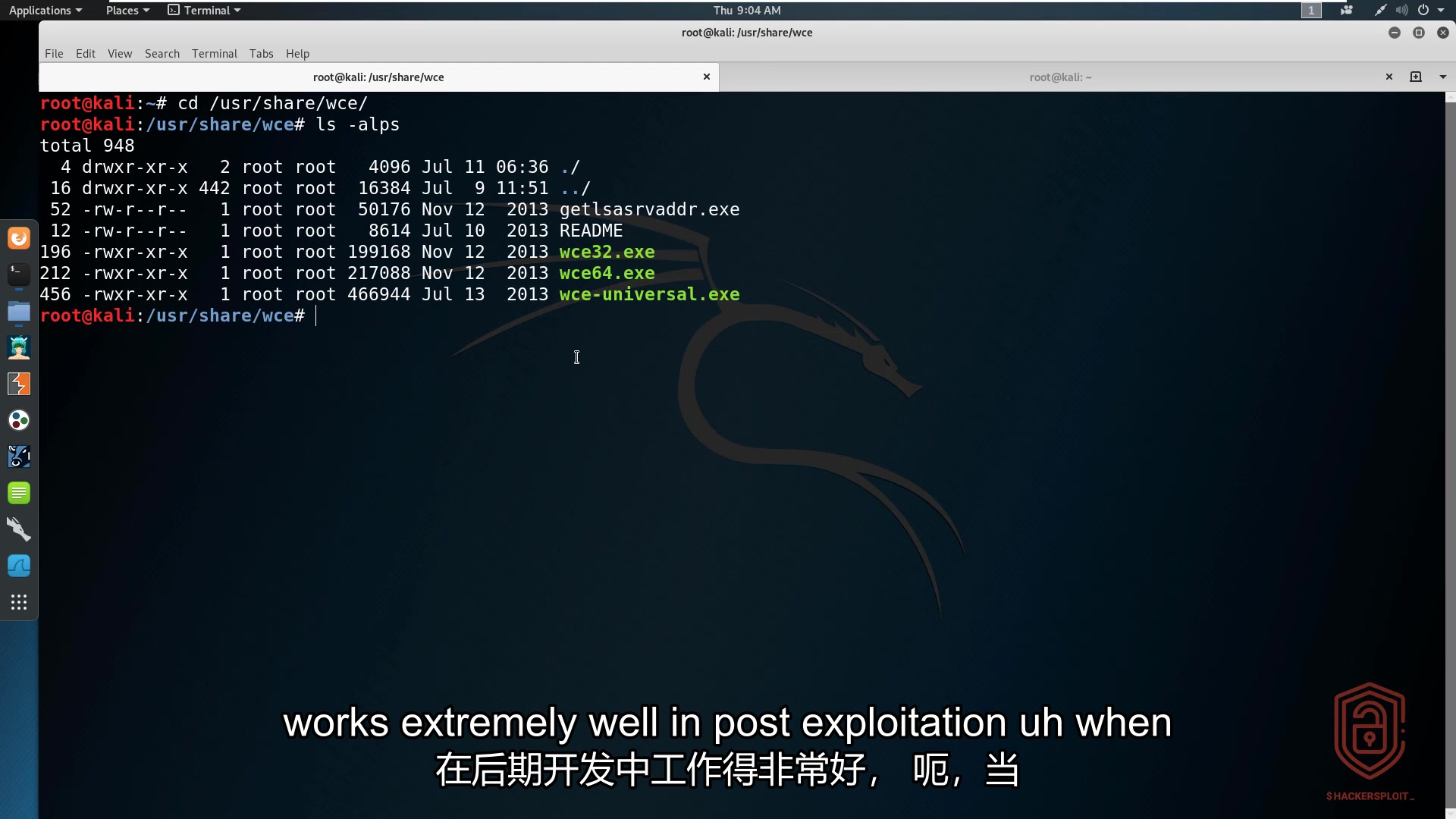Launch Firefox from the dock
The width and height of the screenshot is (1456, 819).
19,238
